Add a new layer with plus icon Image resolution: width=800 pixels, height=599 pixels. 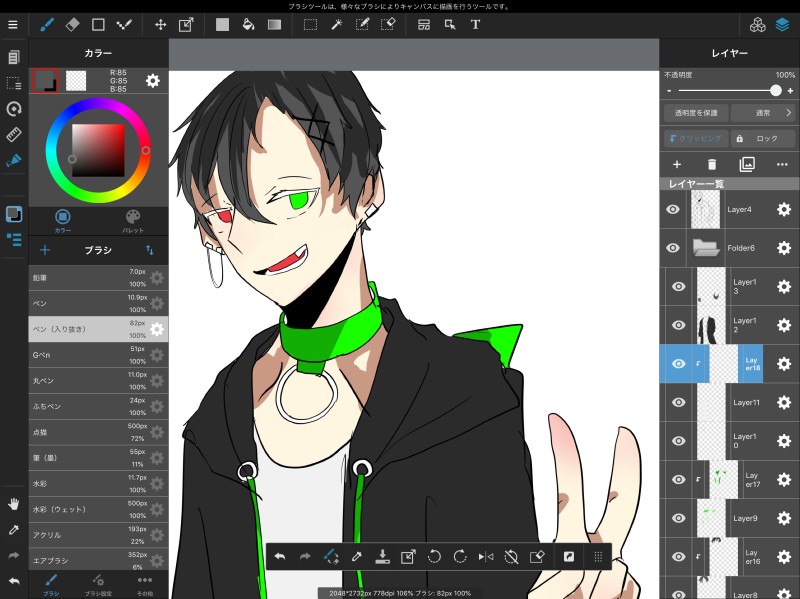tap(677, 164)
